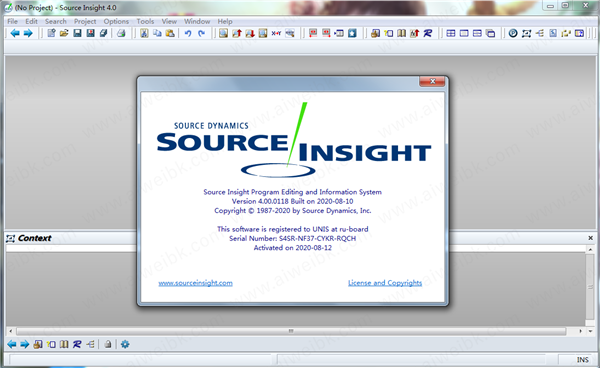Click the Context panel scroll up arrow

tap(590, 249)
